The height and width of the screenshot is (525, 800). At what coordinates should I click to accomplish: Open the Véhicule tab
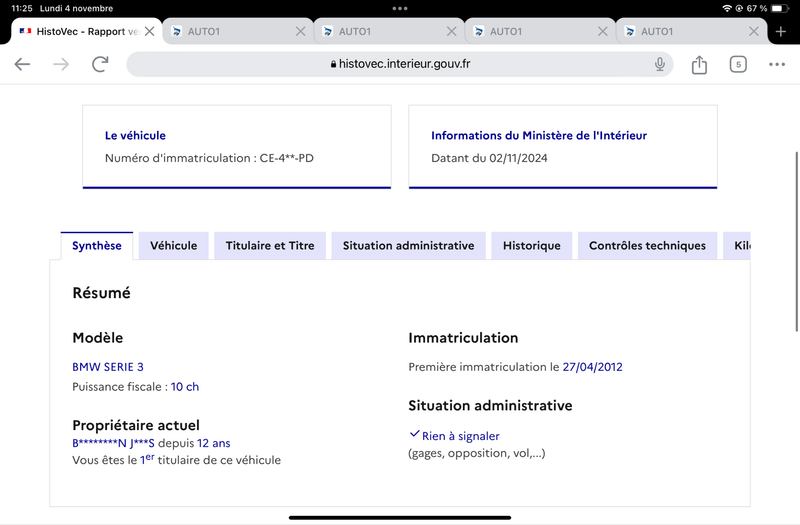173,246
